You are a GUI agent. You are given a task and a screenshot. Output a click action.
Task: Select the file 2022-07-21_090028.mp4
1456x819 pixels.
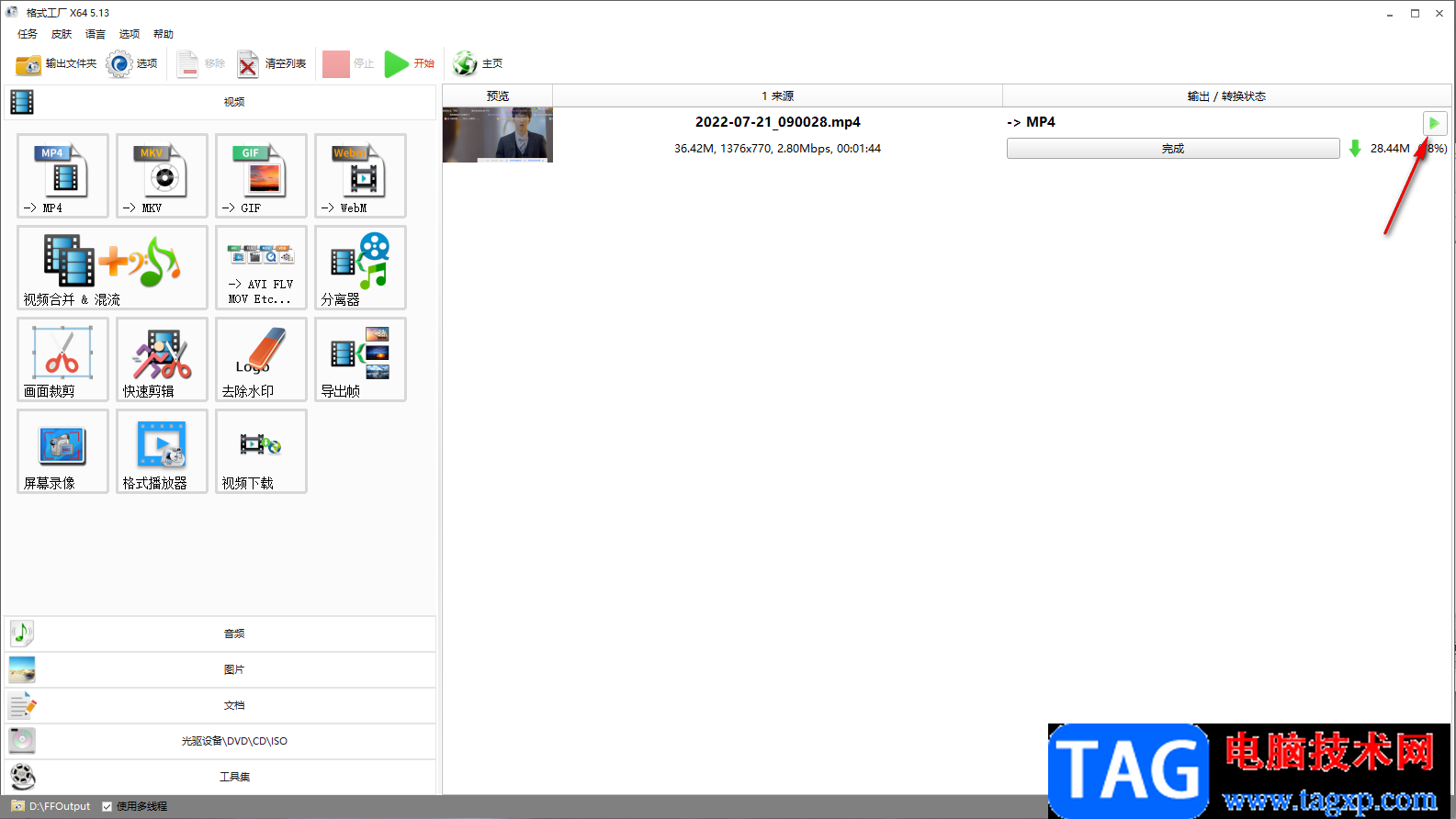tap(778, 122)
